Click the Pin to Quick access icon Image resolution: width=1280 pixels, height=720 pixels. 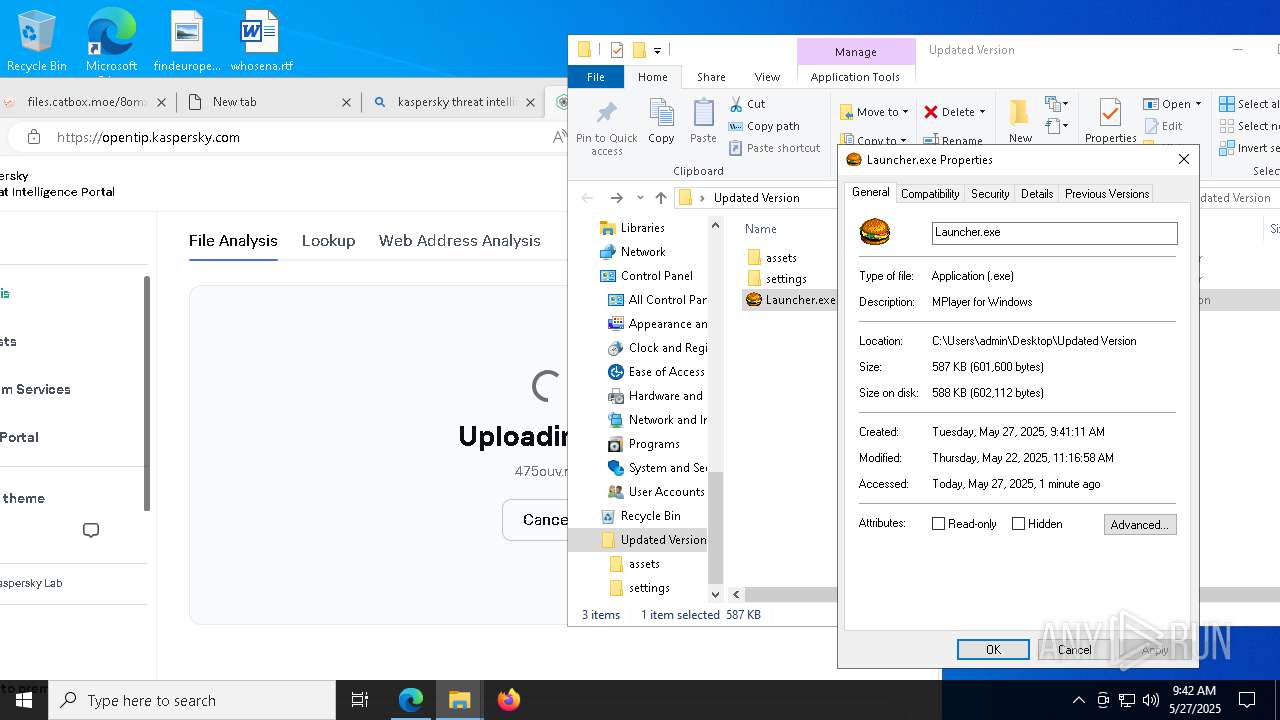pos(606,112)
